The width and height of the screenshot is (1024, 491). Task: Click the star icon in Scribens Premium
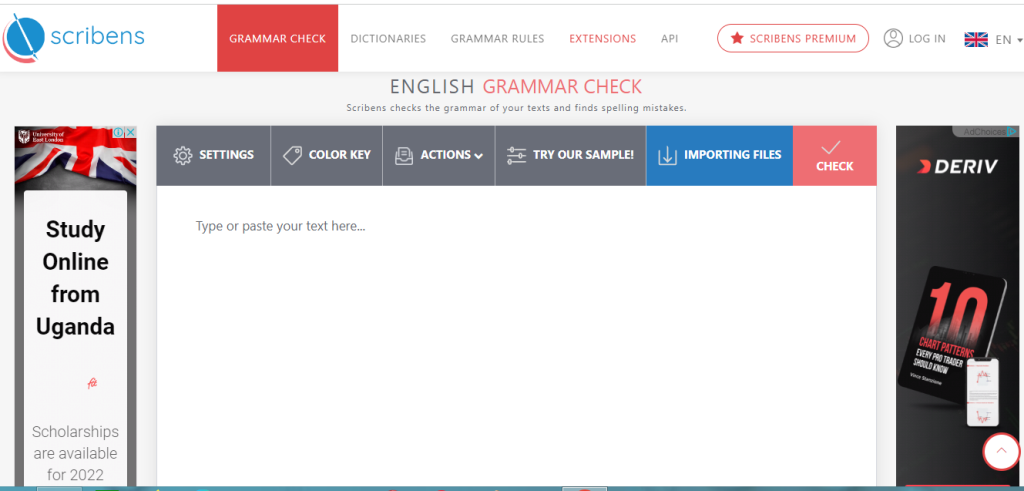pyautogui.click(x=737, y=39)
